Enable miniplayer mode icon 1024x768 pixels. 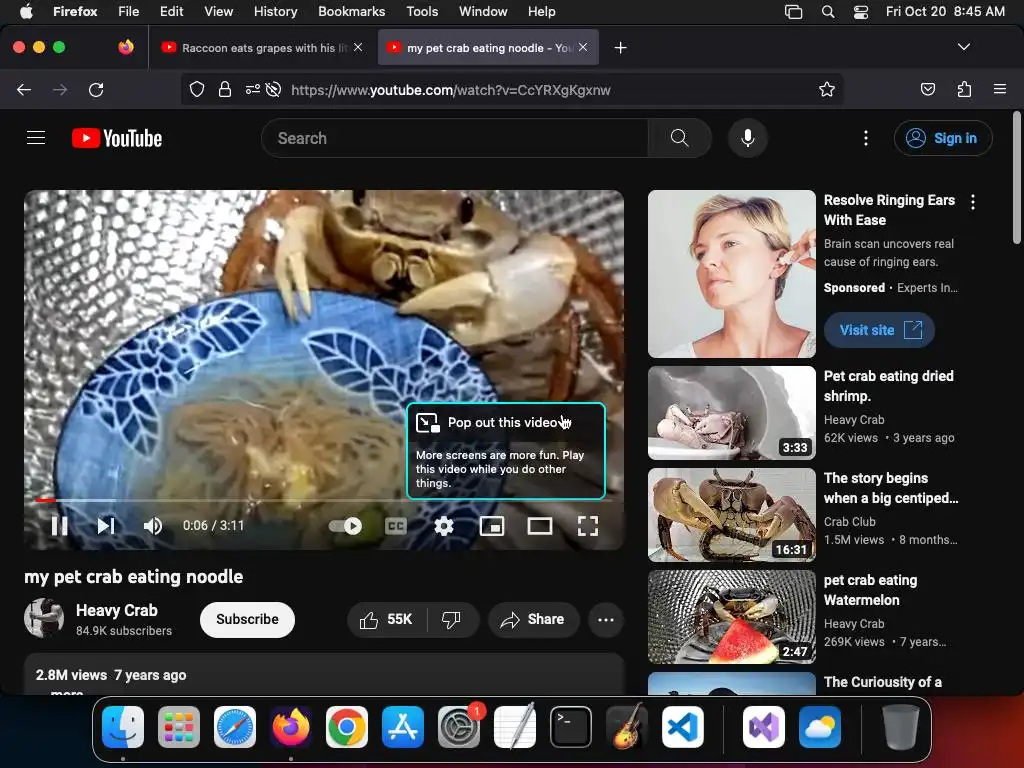(492, 526)
